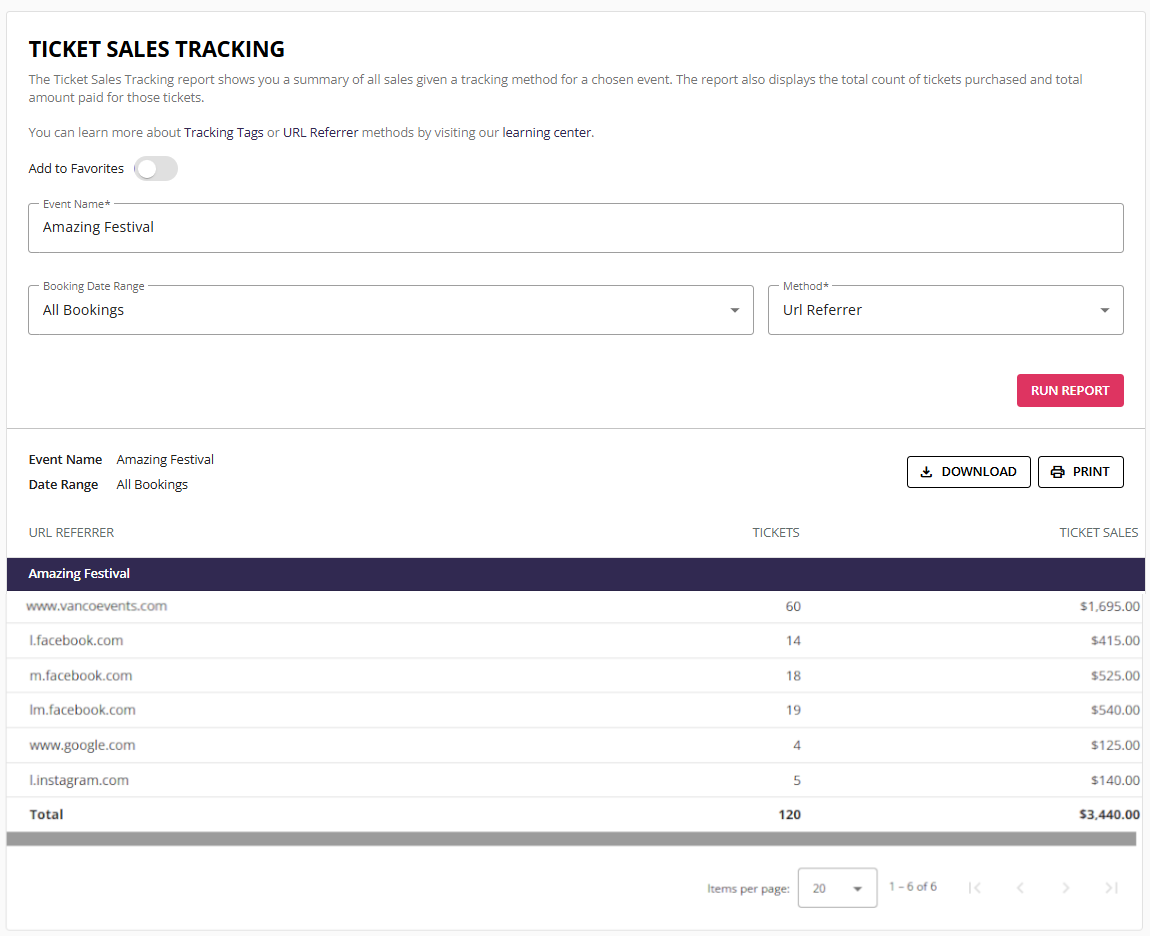
Task: Click the URL REFERRER column header
Action: click(71, 533)
